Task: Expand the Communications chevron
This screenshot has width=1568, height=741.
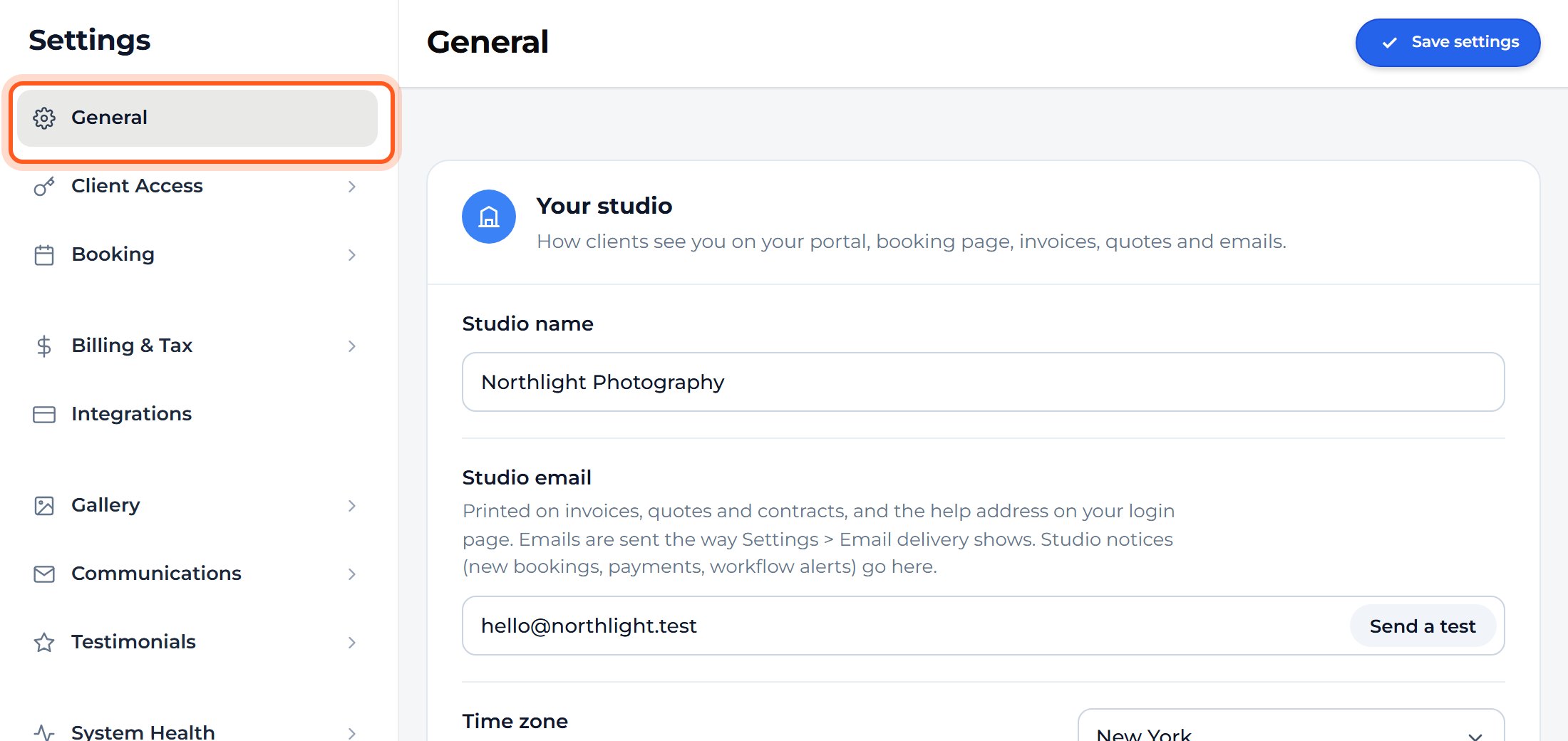Action: [x=351, y=574]
